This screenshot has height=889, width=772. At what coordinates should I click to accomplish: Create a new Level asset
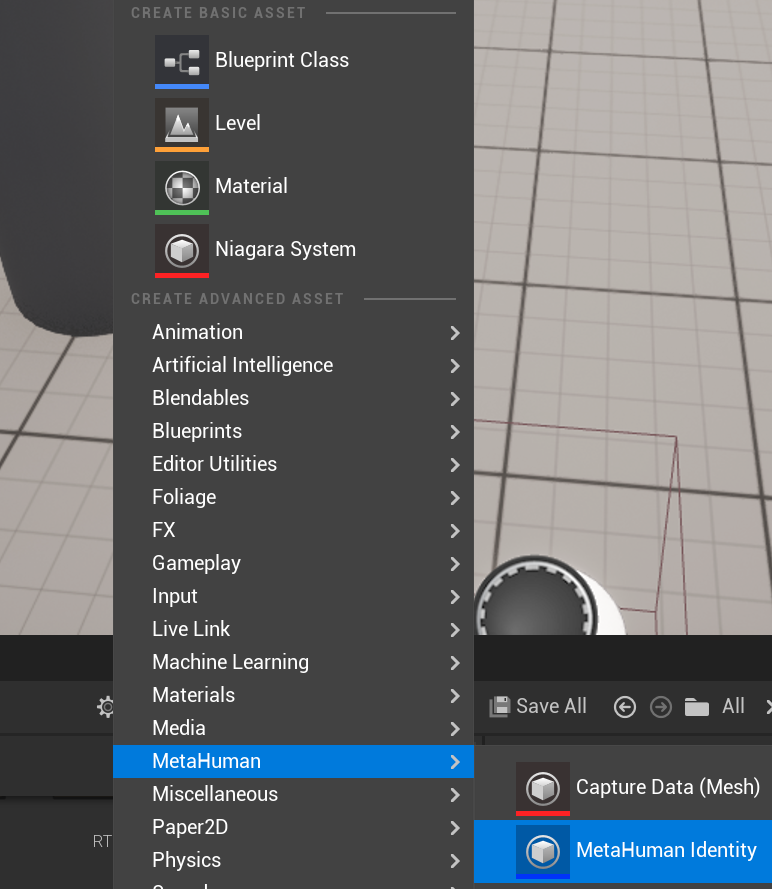[x=294, y=124]
